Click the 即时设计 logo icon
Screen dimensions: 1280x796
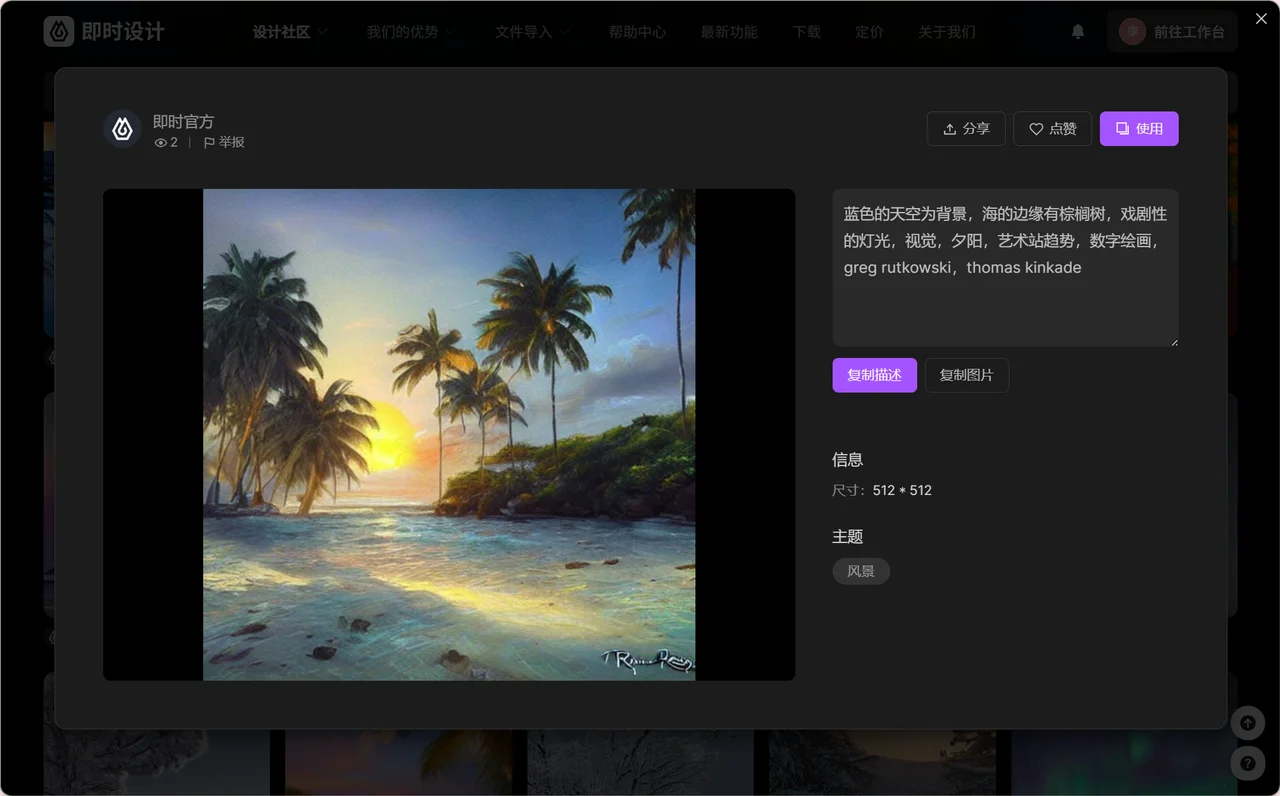[60, 31]
